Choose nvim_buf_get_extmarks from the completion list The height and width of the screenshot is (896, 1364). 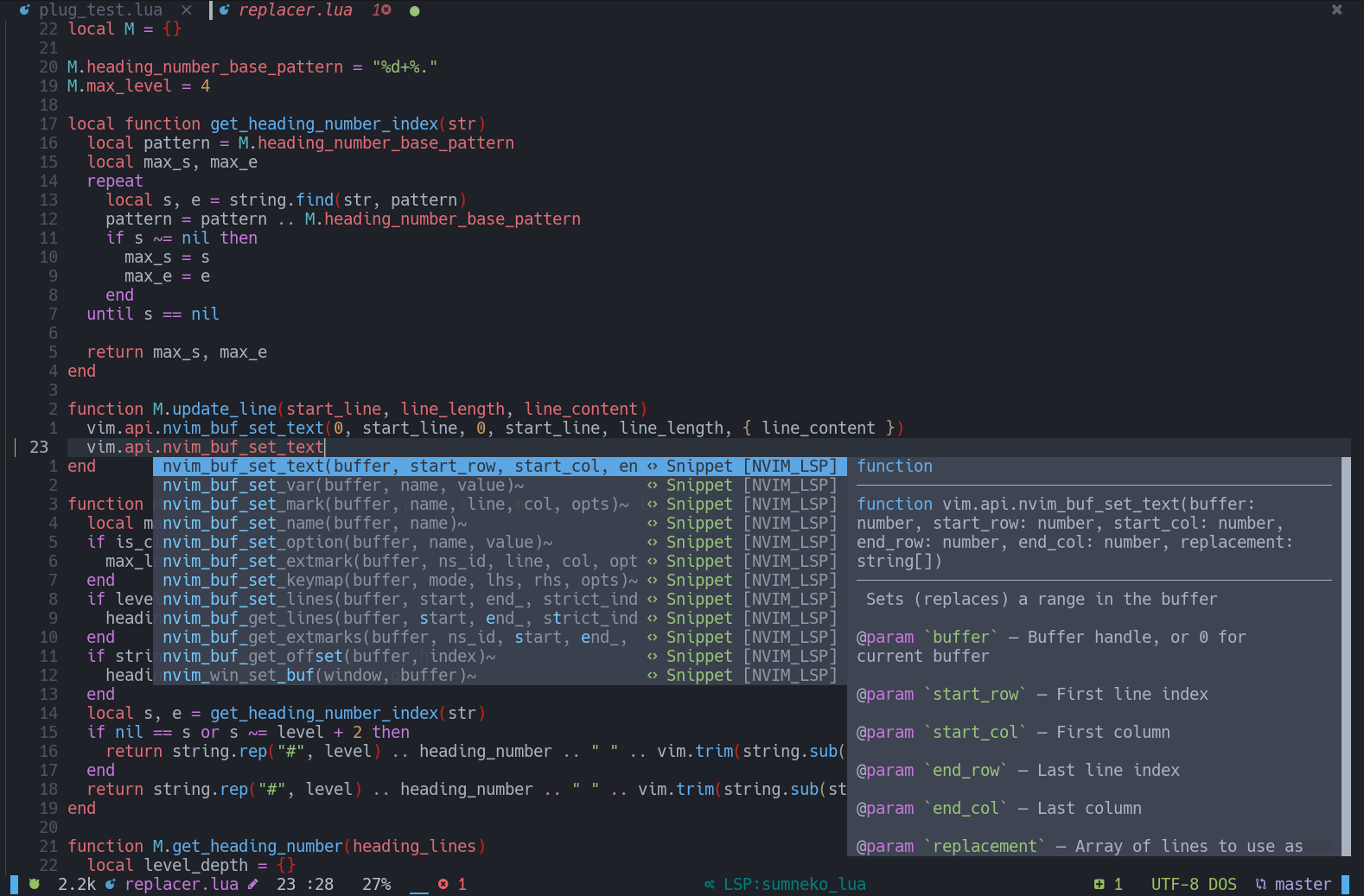(500, 637)
